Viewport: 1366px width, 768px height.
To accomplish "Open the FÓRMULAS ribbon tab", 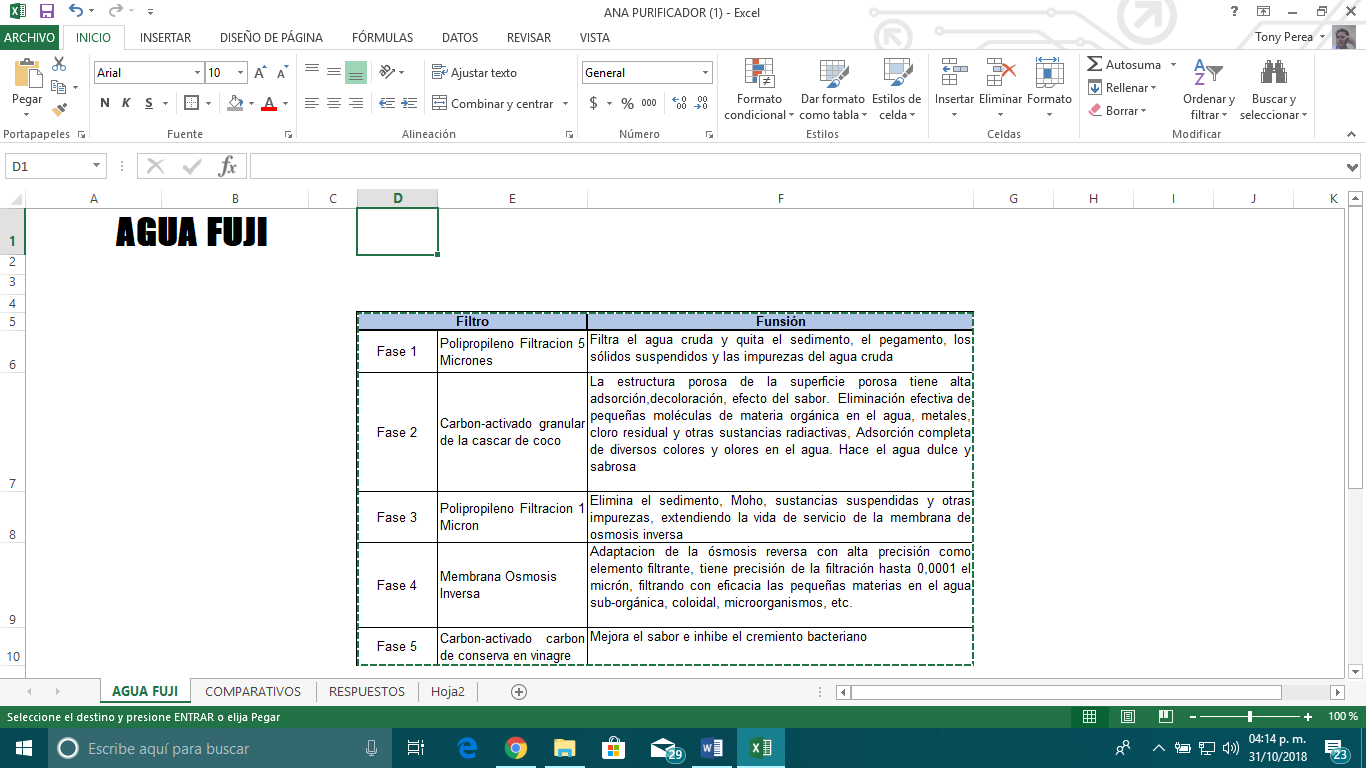I will tap(382, 38).
